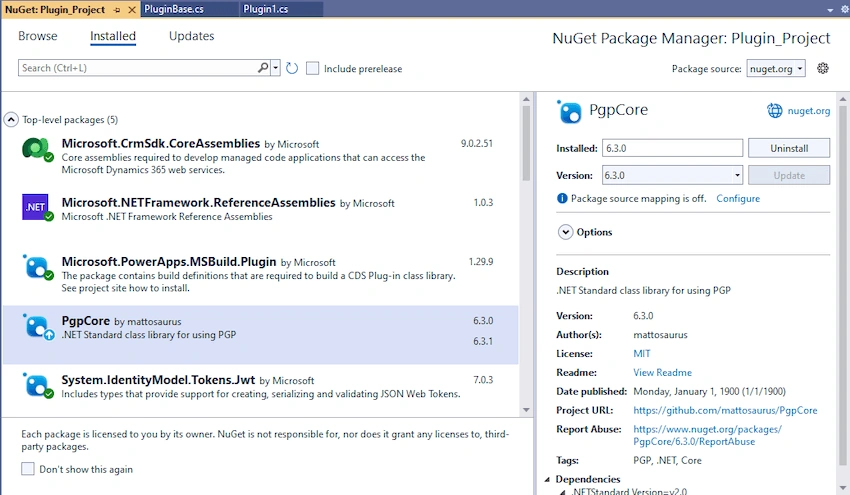
Task: Click the Installed version 6.3.0 field
Action: [x=672, y=148]
